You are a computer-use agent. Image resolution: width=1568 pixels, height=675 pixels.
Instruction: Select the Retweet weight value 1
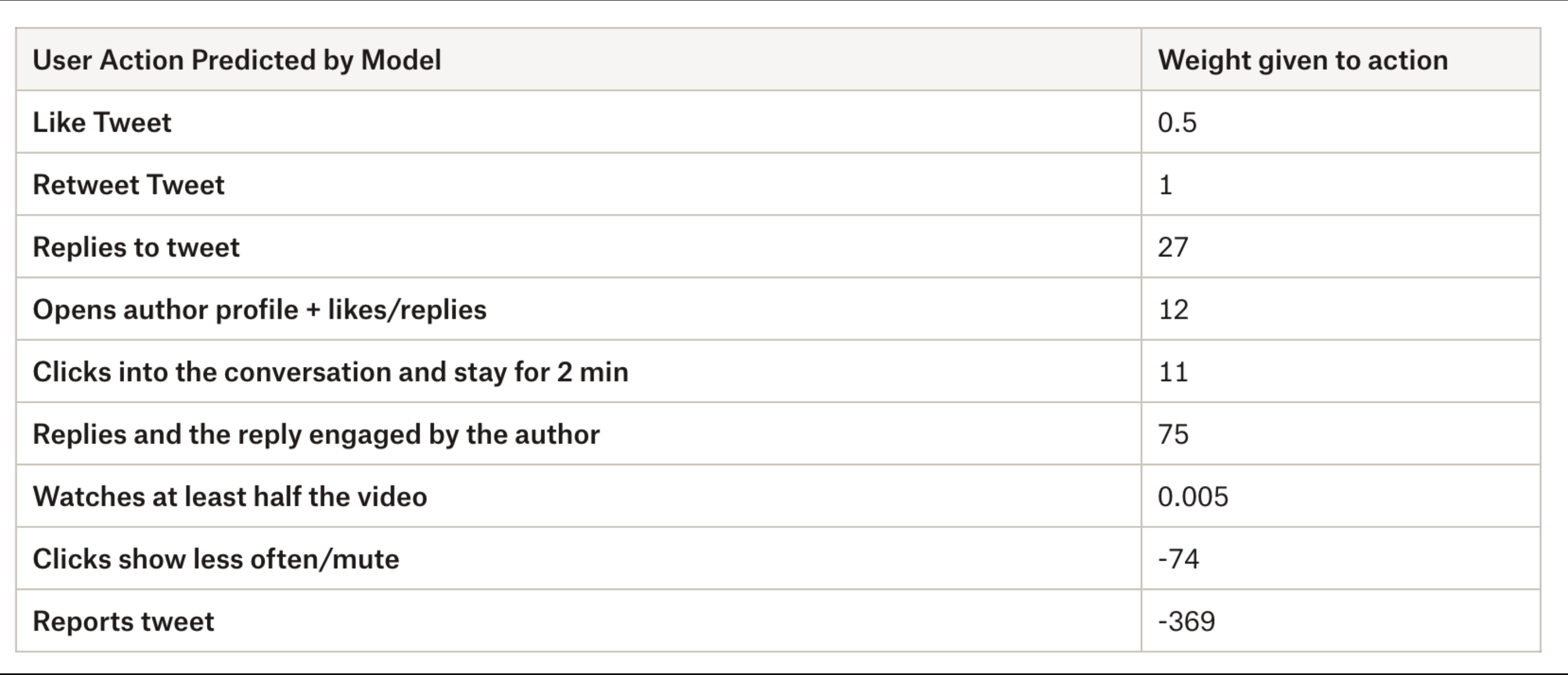point(1165,185)
